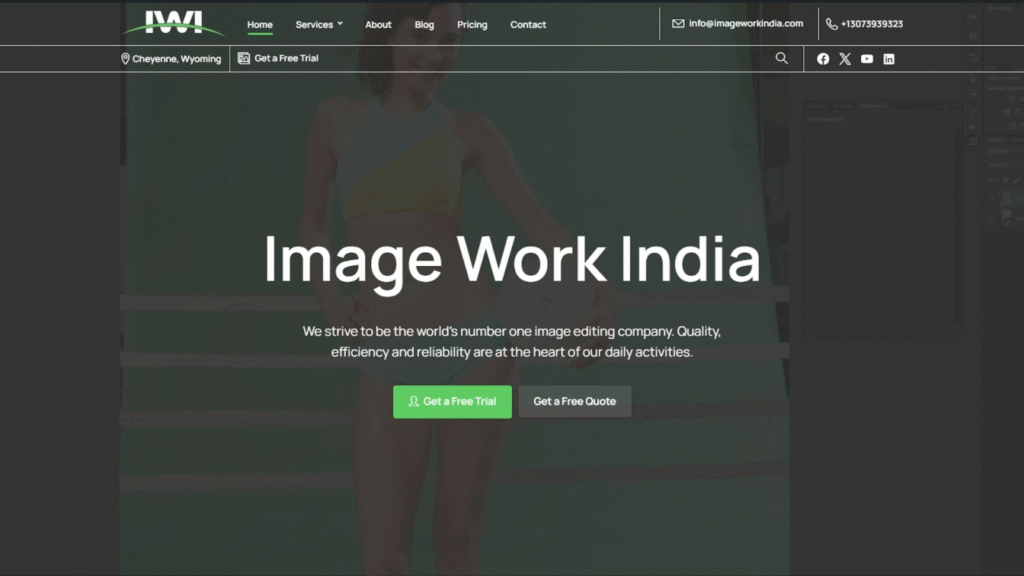Click the envelope icon beside the email

678,24
